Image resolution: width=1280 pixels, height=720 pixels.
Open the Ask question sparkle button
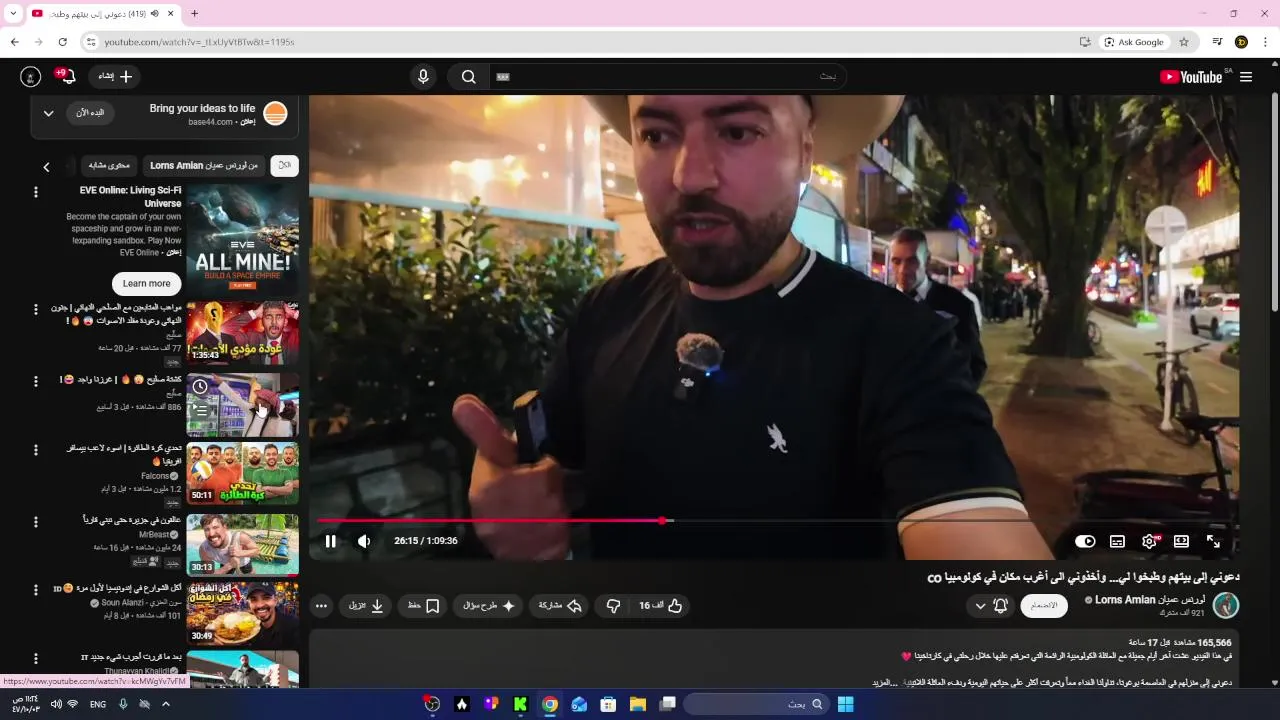click(488, 606)
